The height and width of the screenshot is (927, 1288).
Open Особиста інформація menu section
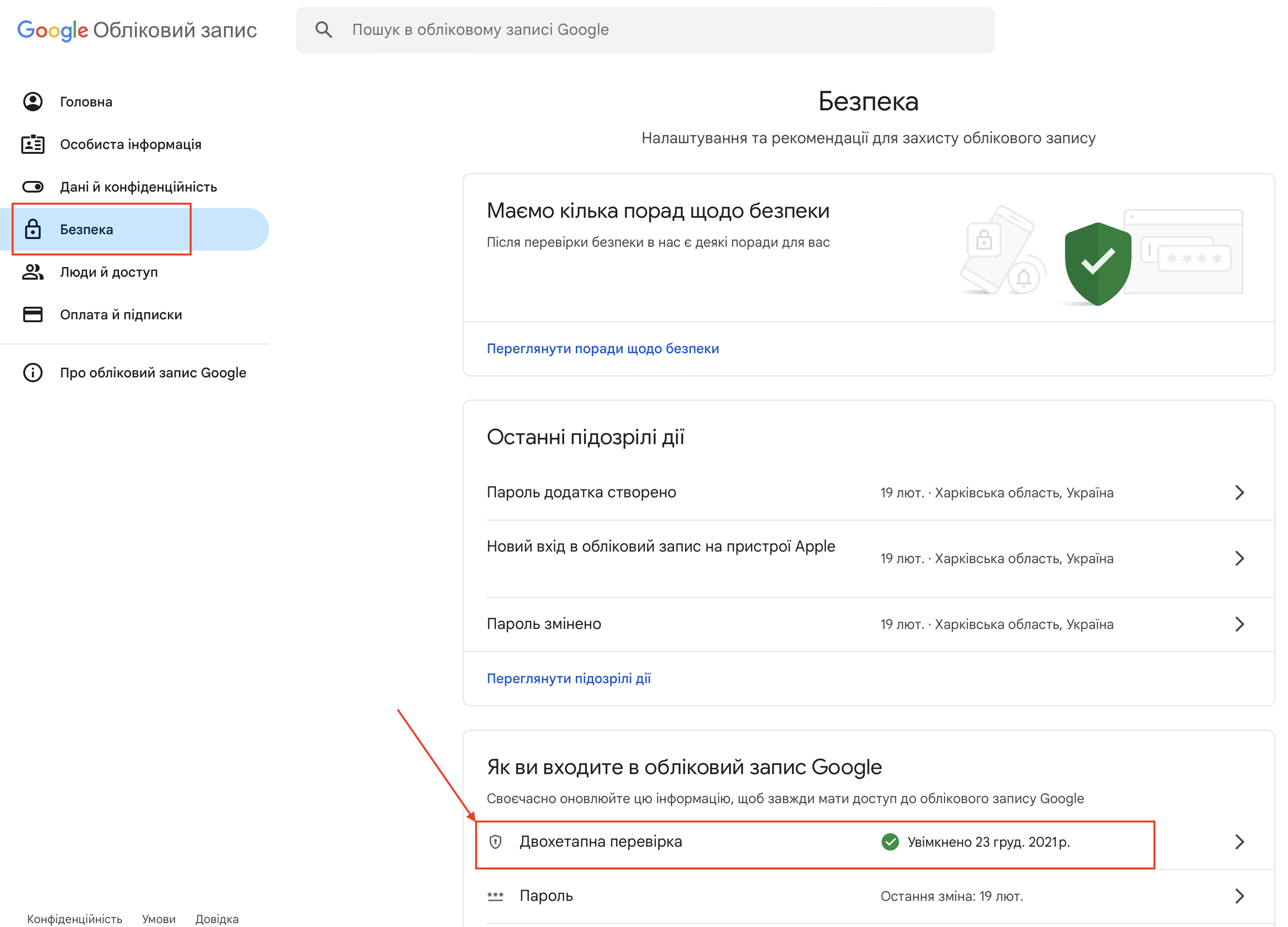pos(131,144)
